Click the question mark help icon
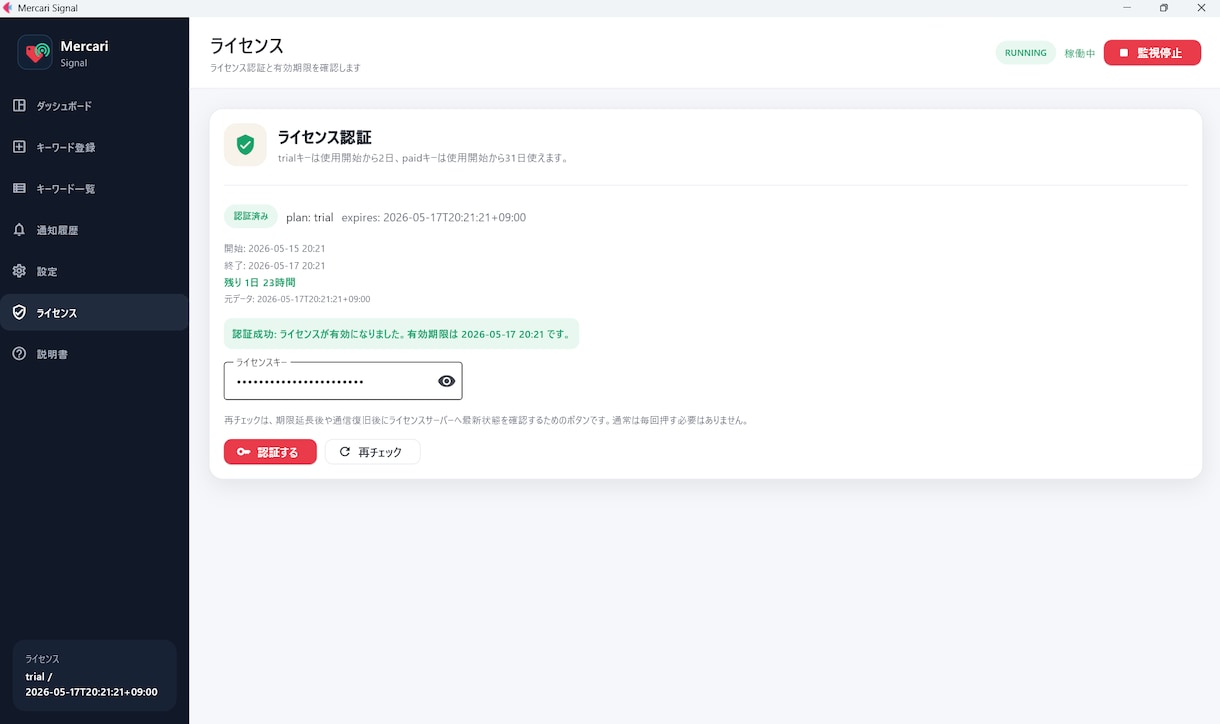The height and width of the screenshot is (724, 1220). click(x=19, y=354)
